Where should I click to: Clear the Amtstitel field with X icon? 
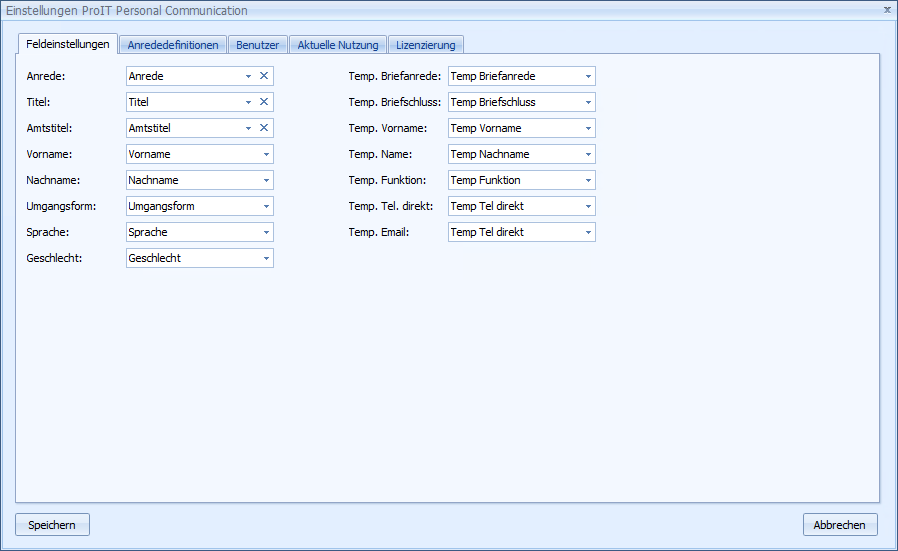264,128
